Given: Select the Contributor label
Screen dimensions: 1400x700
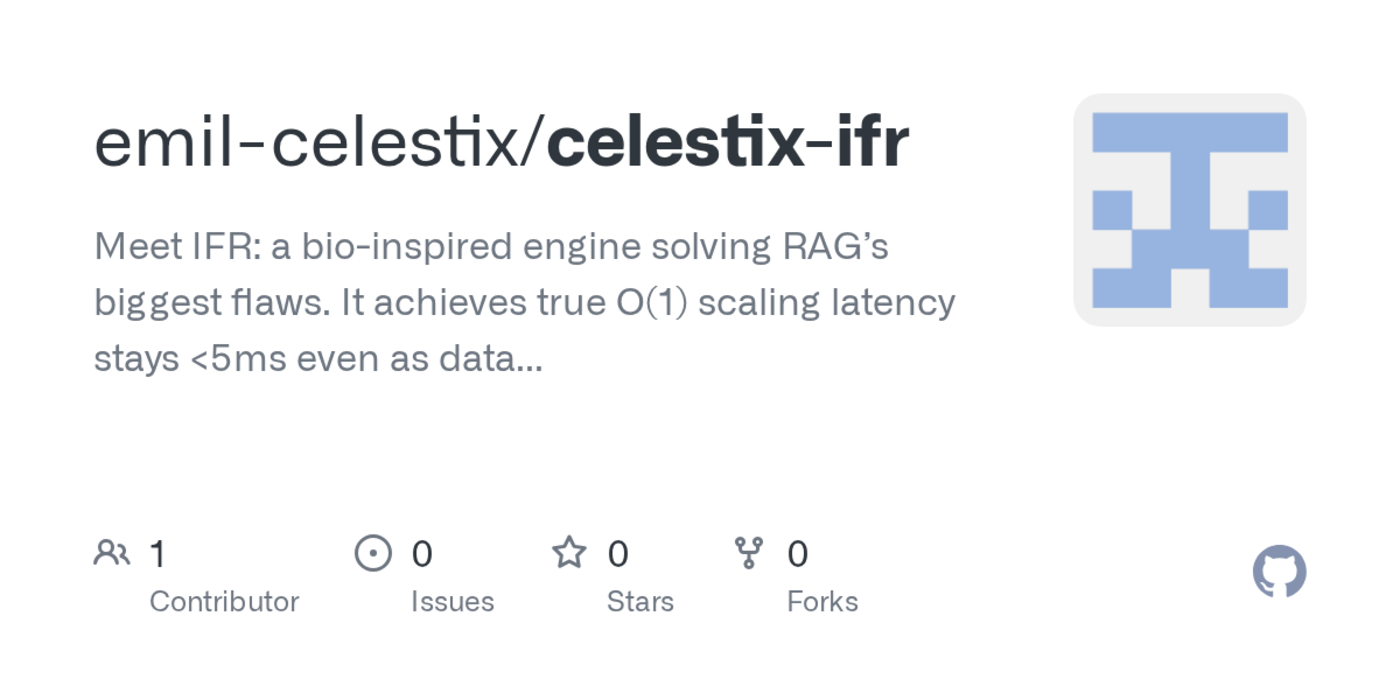Looking at the screenshot, I should point(224,601).
